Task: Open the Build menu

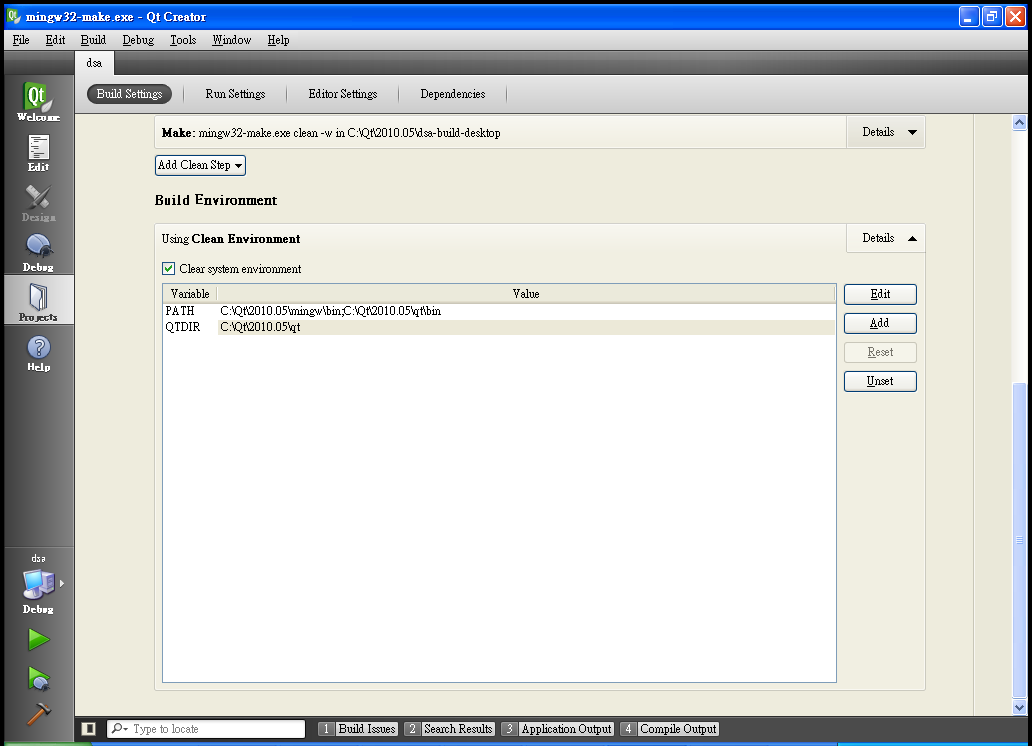Action: (93, 40)
